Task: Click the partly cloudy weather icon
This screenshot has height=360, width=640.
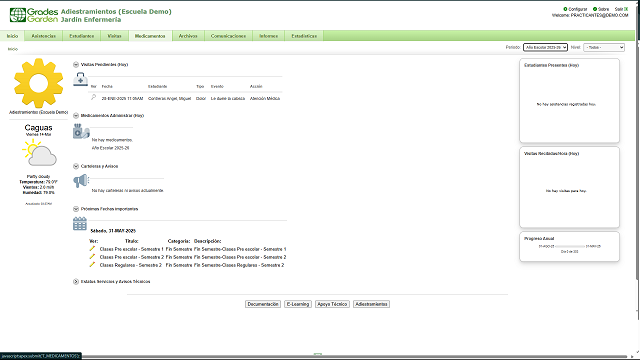Action: coord(39,153)
